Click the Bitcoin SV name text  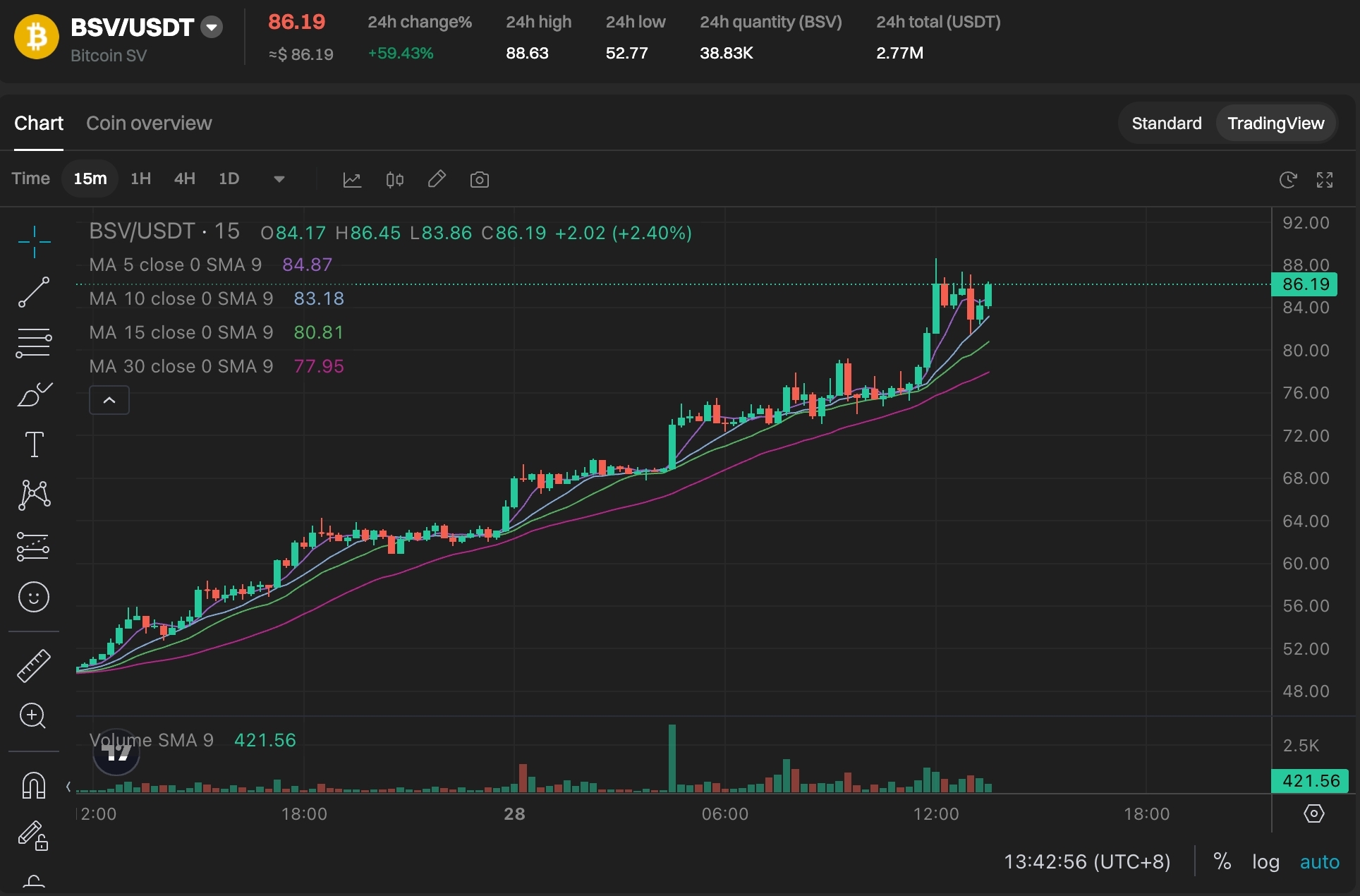point(109,56)
